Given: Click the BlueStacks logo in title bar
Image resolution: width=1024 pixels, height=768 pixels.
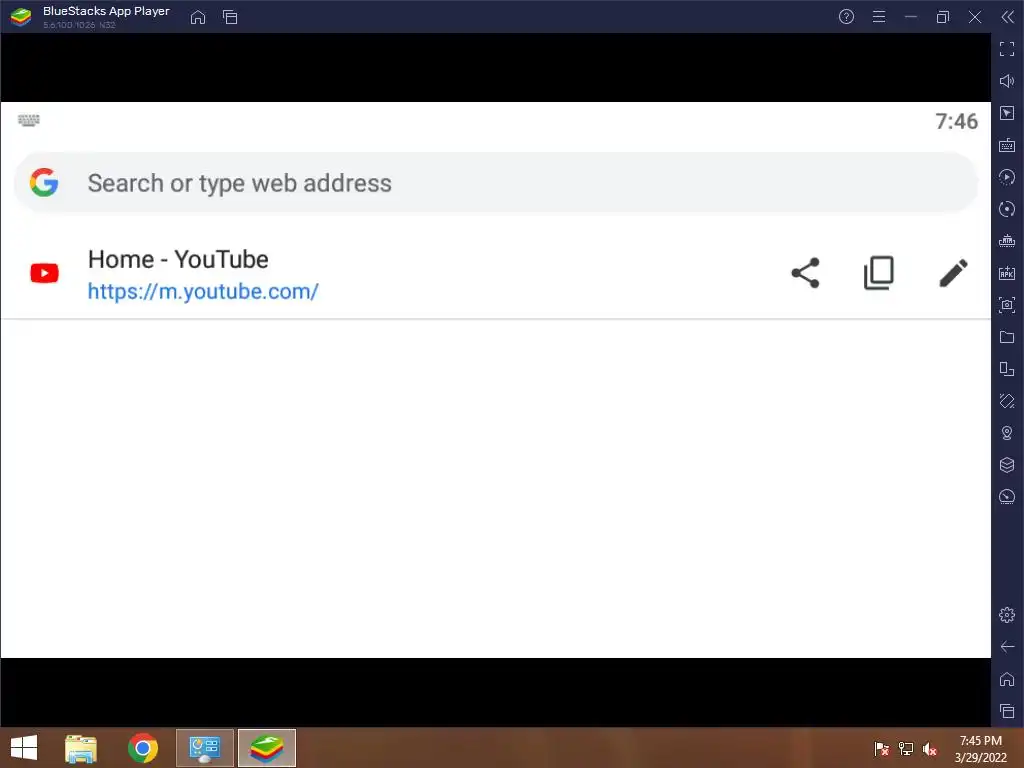Looking at the screenshot, I should coord(21,17).
